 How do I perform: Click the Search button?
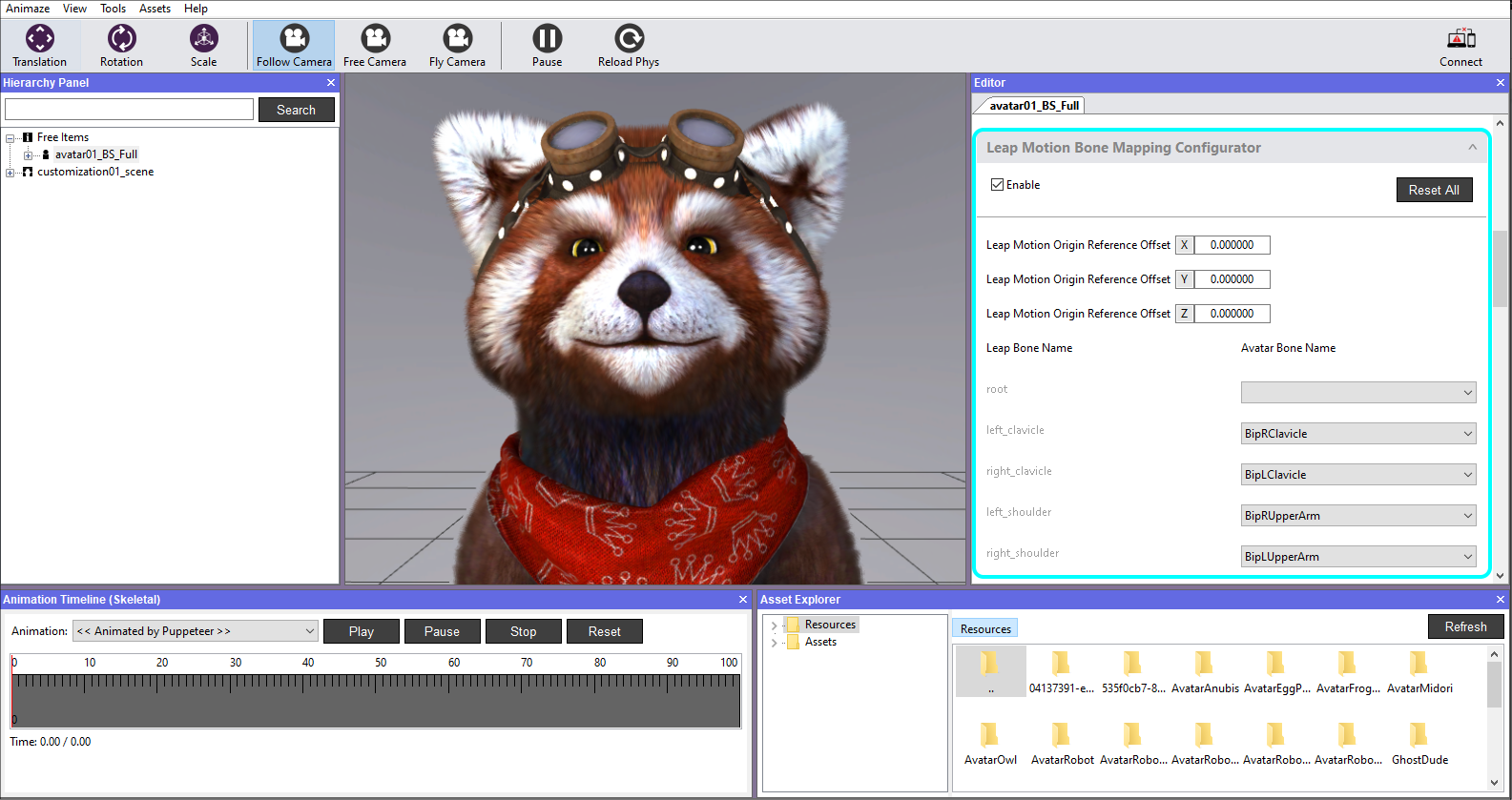pyautogui.click(x=296, y=110)
